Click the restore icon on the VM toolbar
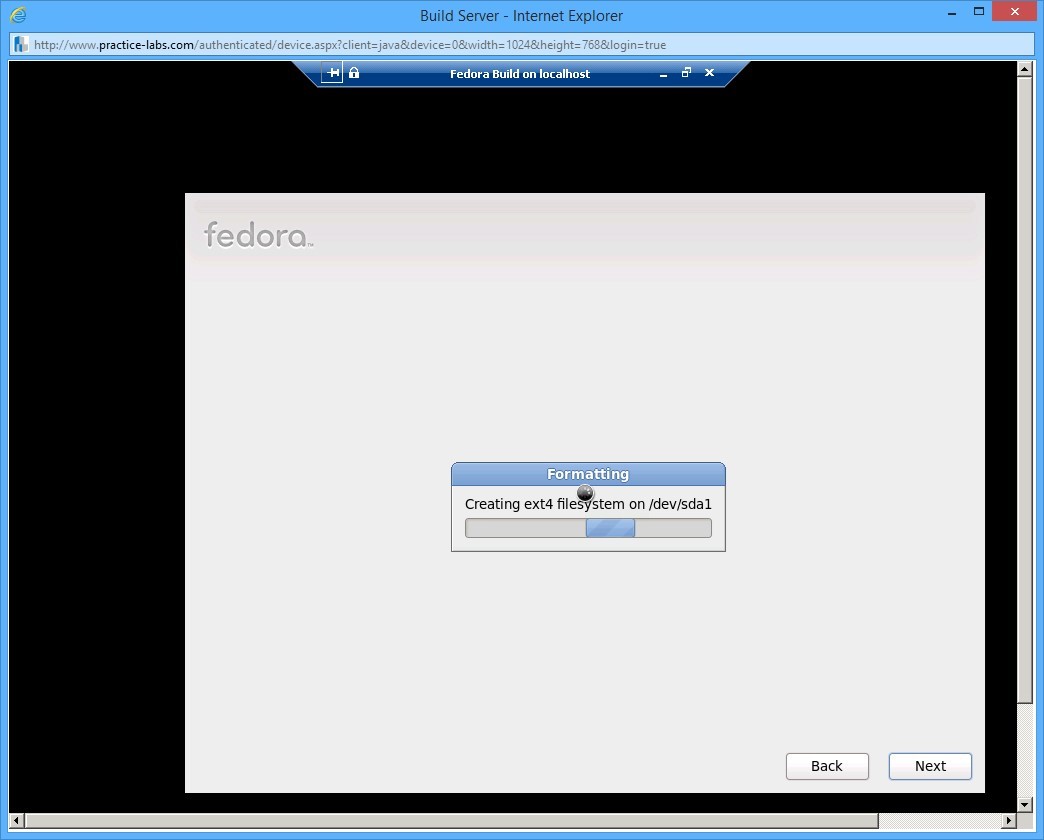 (686, 73)
